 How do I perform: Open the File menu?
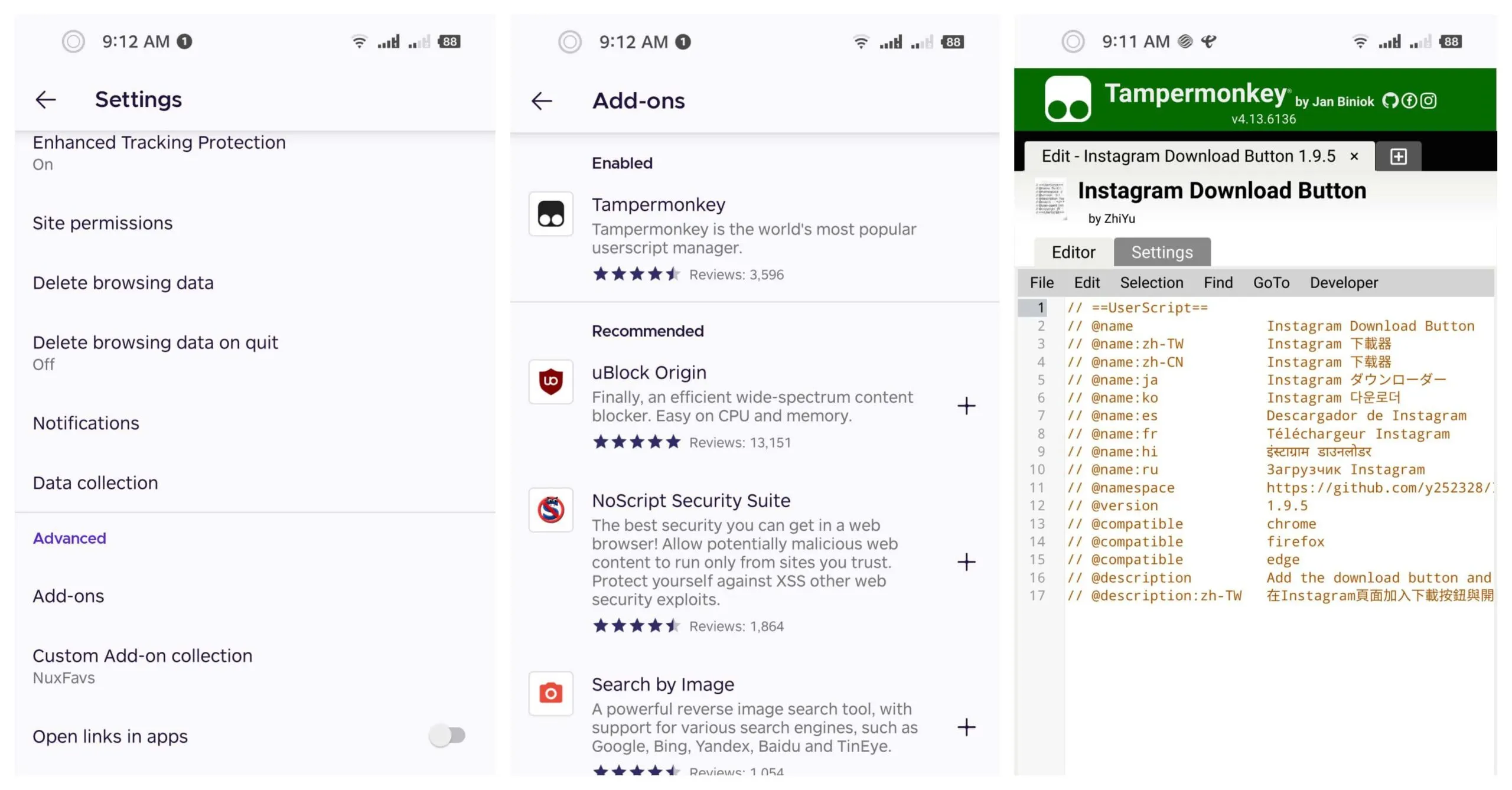1041,283
